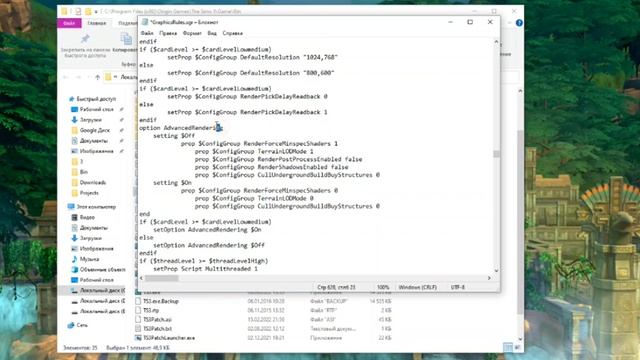Click the Копировать icon in Explorer ribbon
640x360 pixels.
click(x=126, y=39)
